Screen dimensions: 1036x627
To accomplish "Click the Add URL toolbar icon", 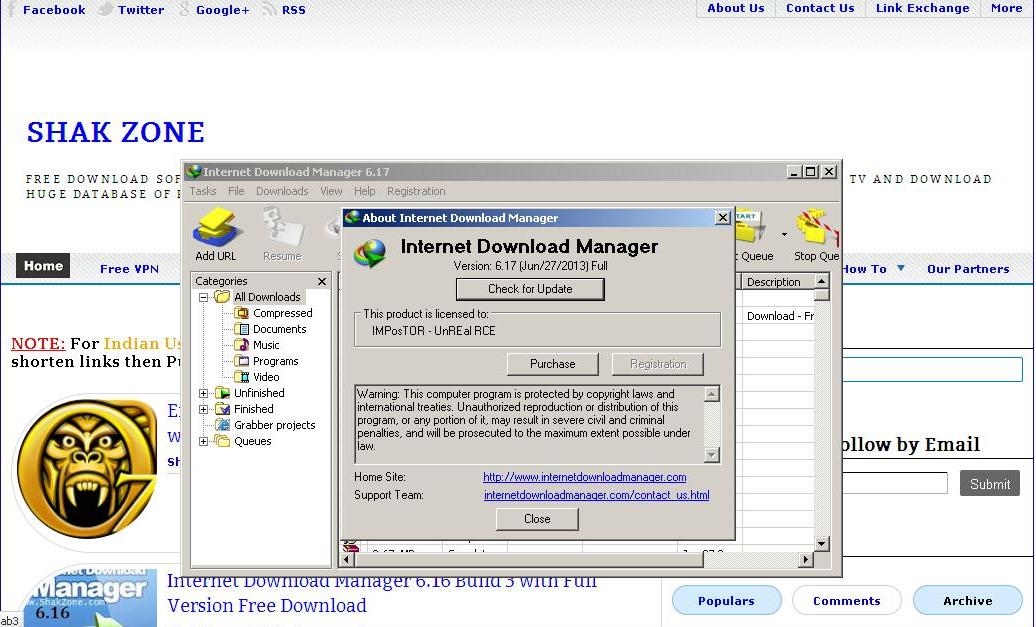I will (x=216, y=228).
